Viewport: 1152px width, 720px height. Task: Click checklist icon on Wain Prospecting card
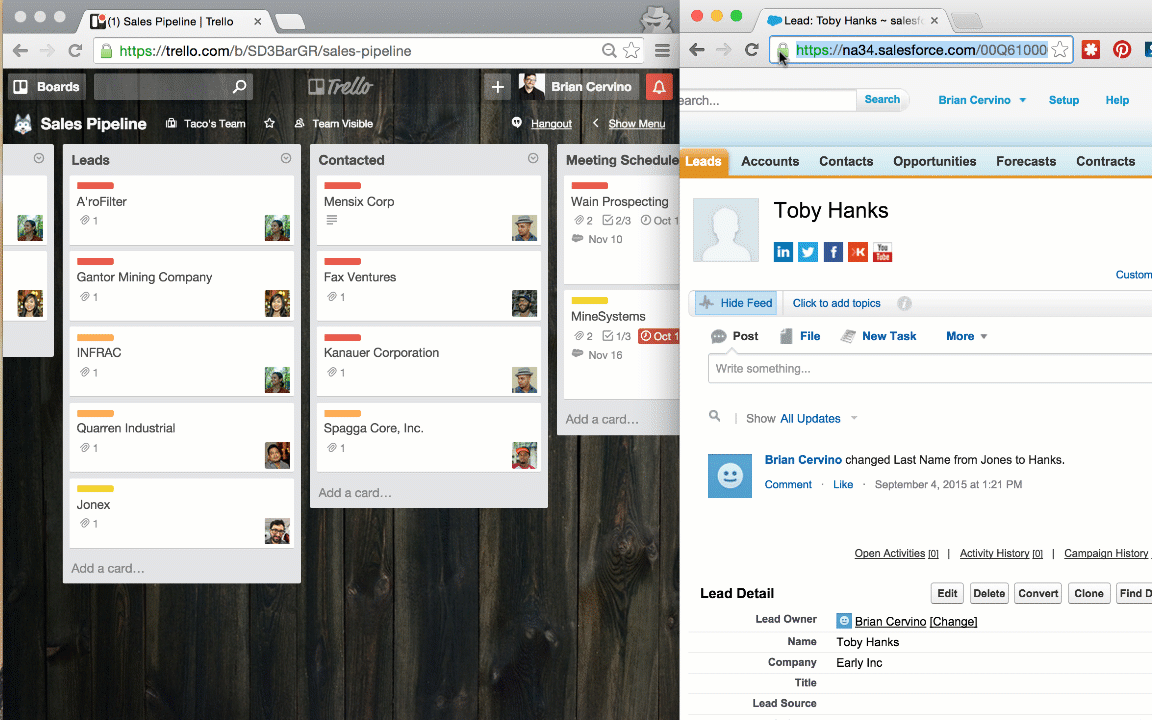608,220
